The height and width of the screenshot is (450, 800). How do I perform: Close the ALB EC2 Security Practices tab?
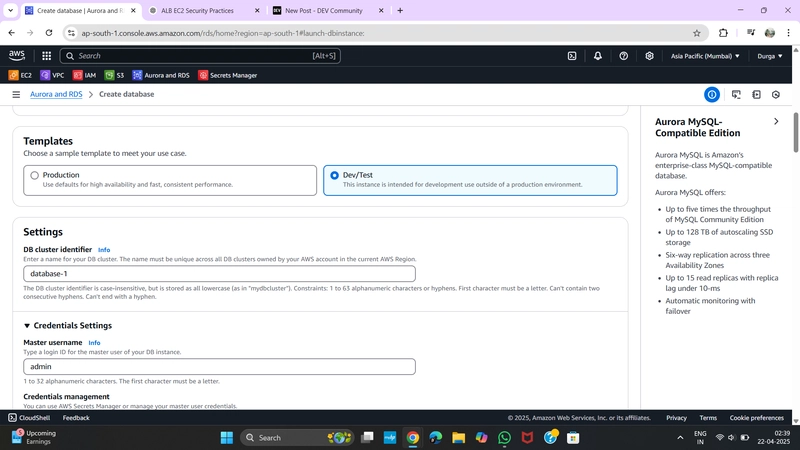(x=257, y=10)
